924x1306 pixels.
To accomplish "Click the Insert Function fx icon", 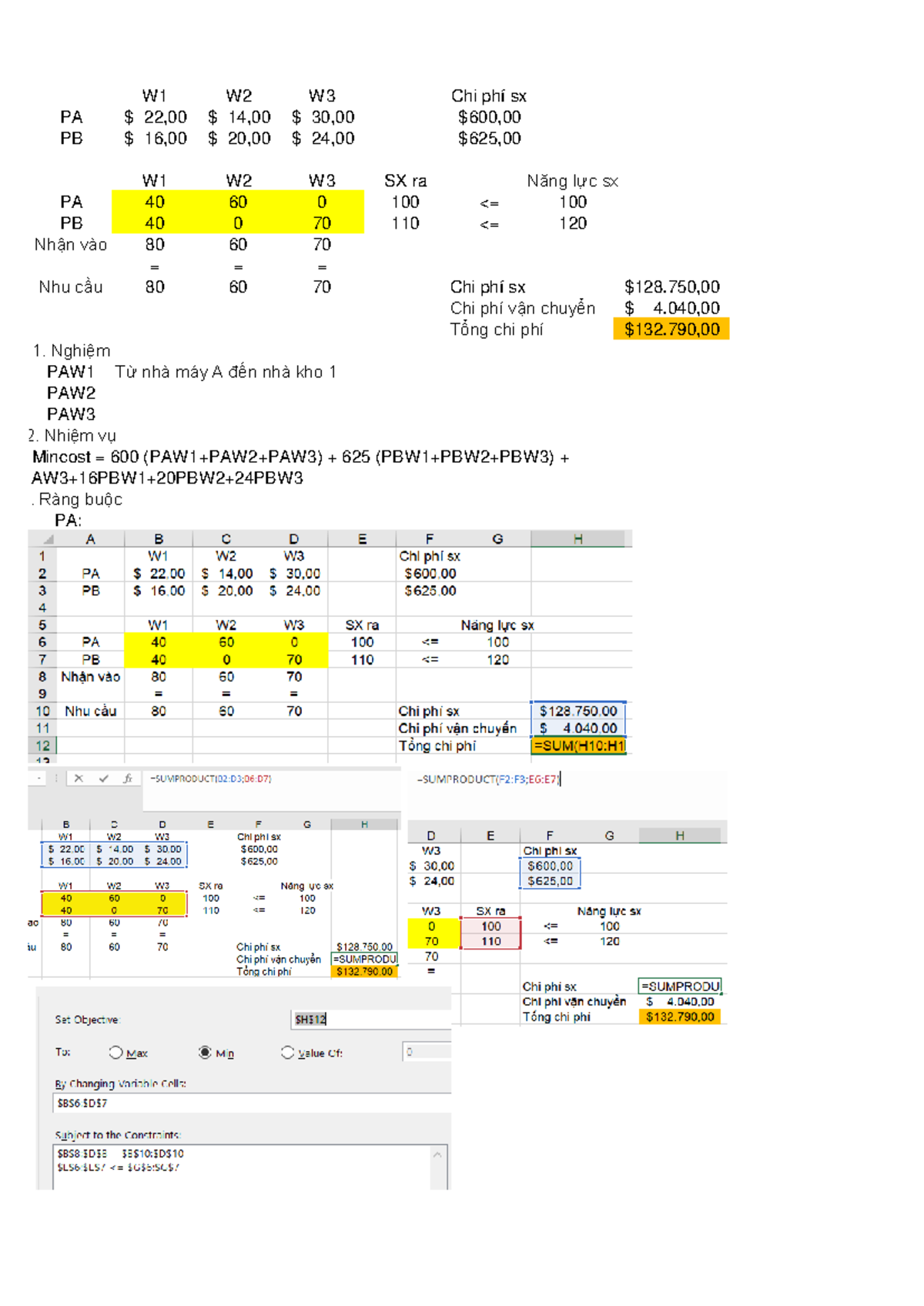I will (x=128, y=779).
